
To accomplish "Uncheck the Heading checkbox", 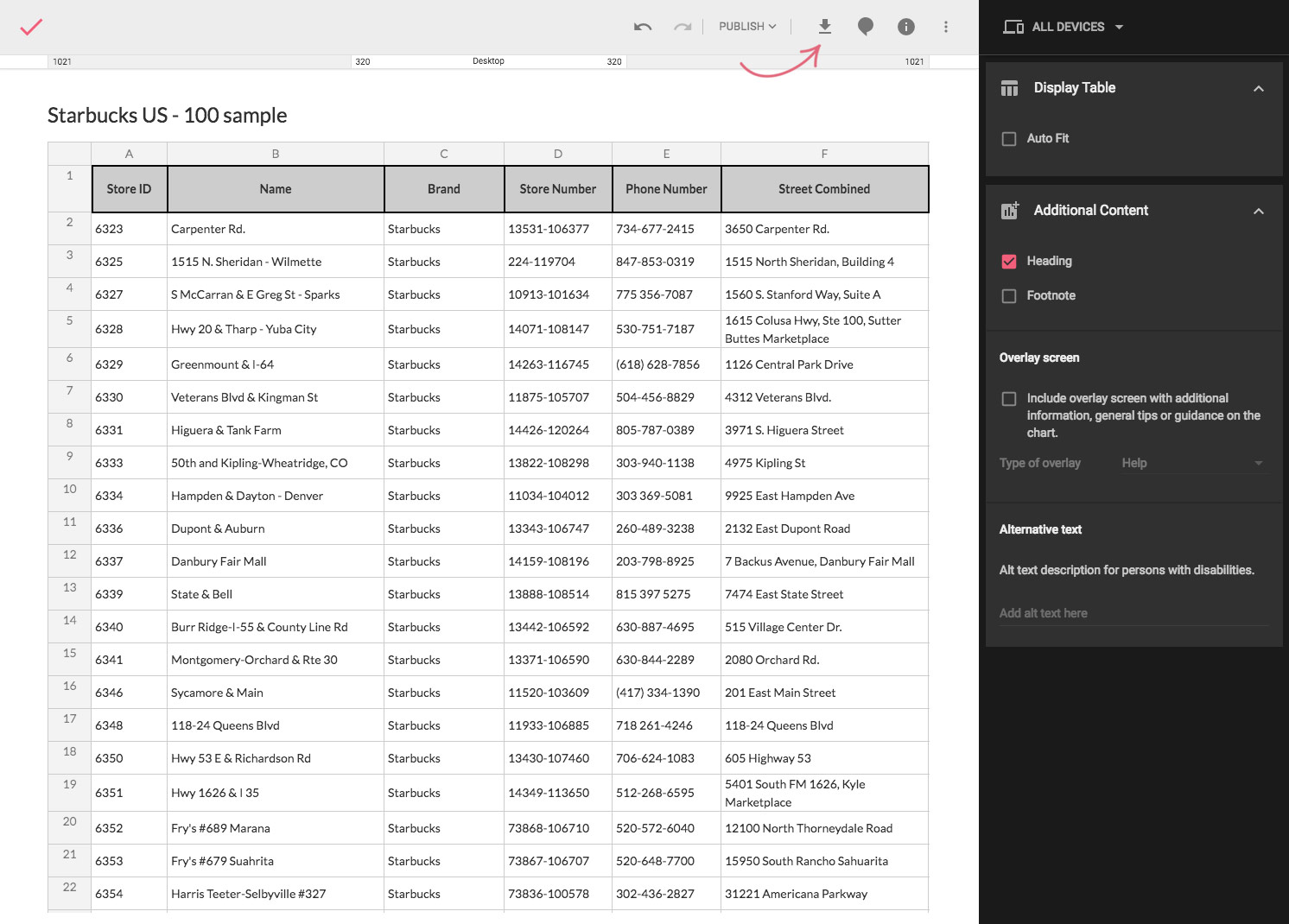I will pos(1008,262).
